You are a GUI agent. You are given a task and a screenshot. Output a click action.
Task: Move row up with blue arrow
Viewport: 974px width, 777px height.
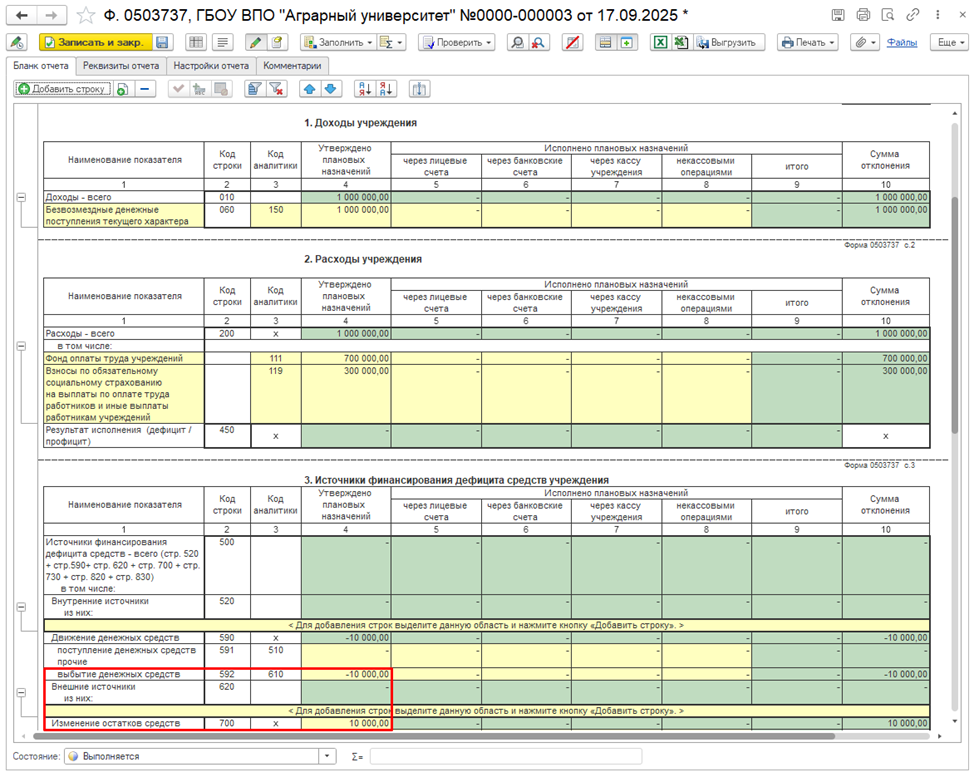tap(309, 89)
